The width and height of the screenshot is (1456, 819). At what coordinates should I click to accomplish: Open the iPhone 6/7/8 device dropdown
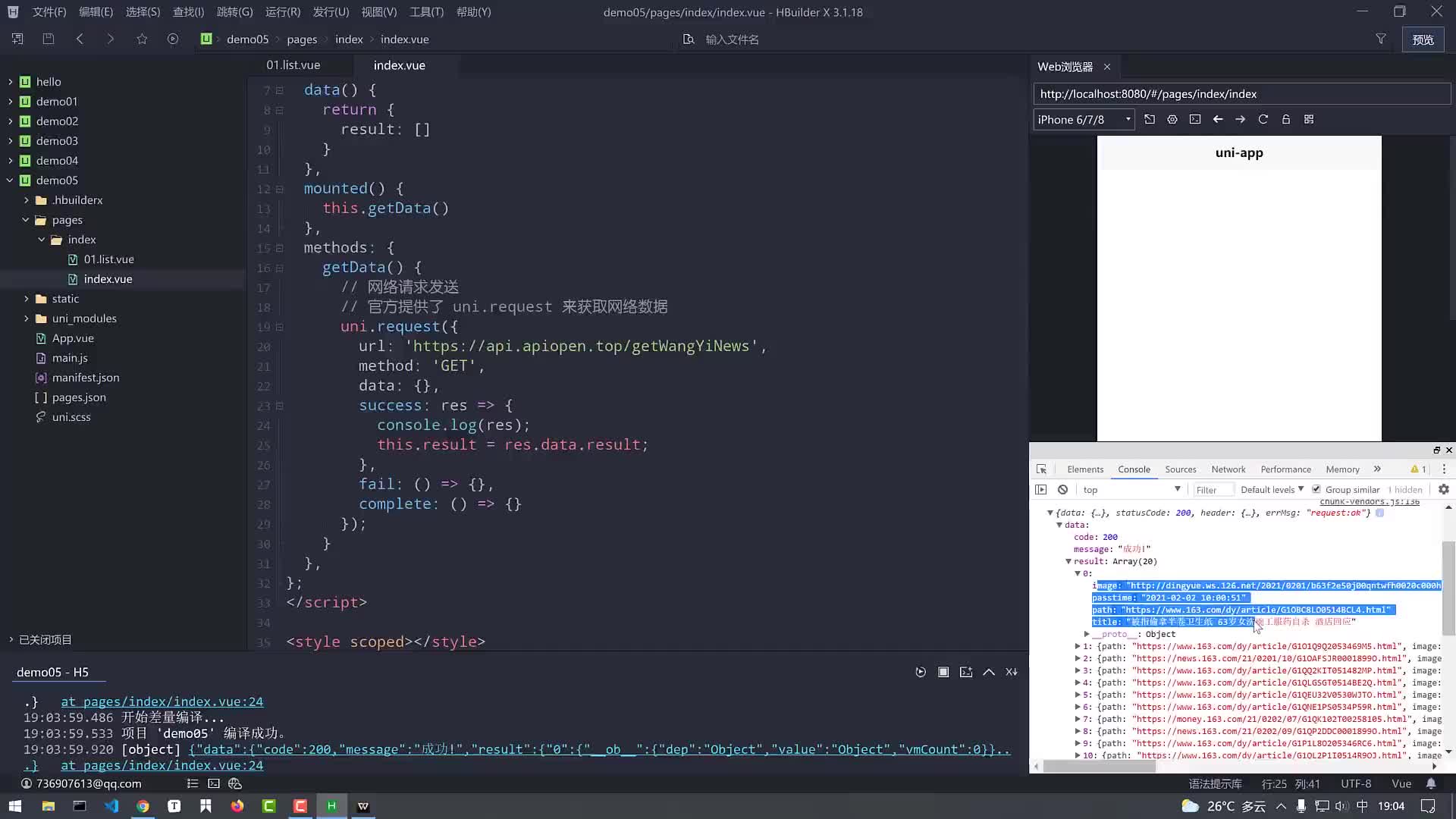pos(1084,120)
